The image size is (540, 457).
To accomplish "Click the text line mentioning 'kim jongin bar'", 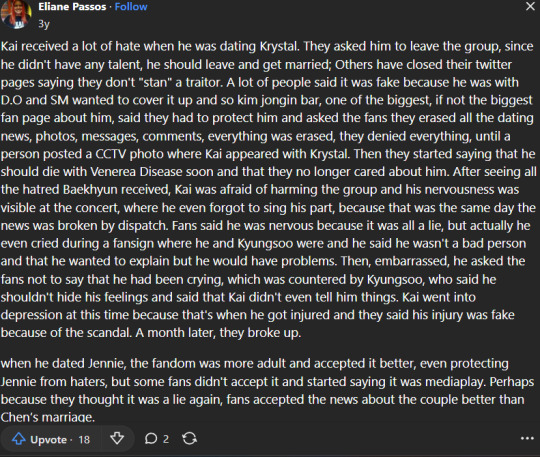I will coord(267,100).
